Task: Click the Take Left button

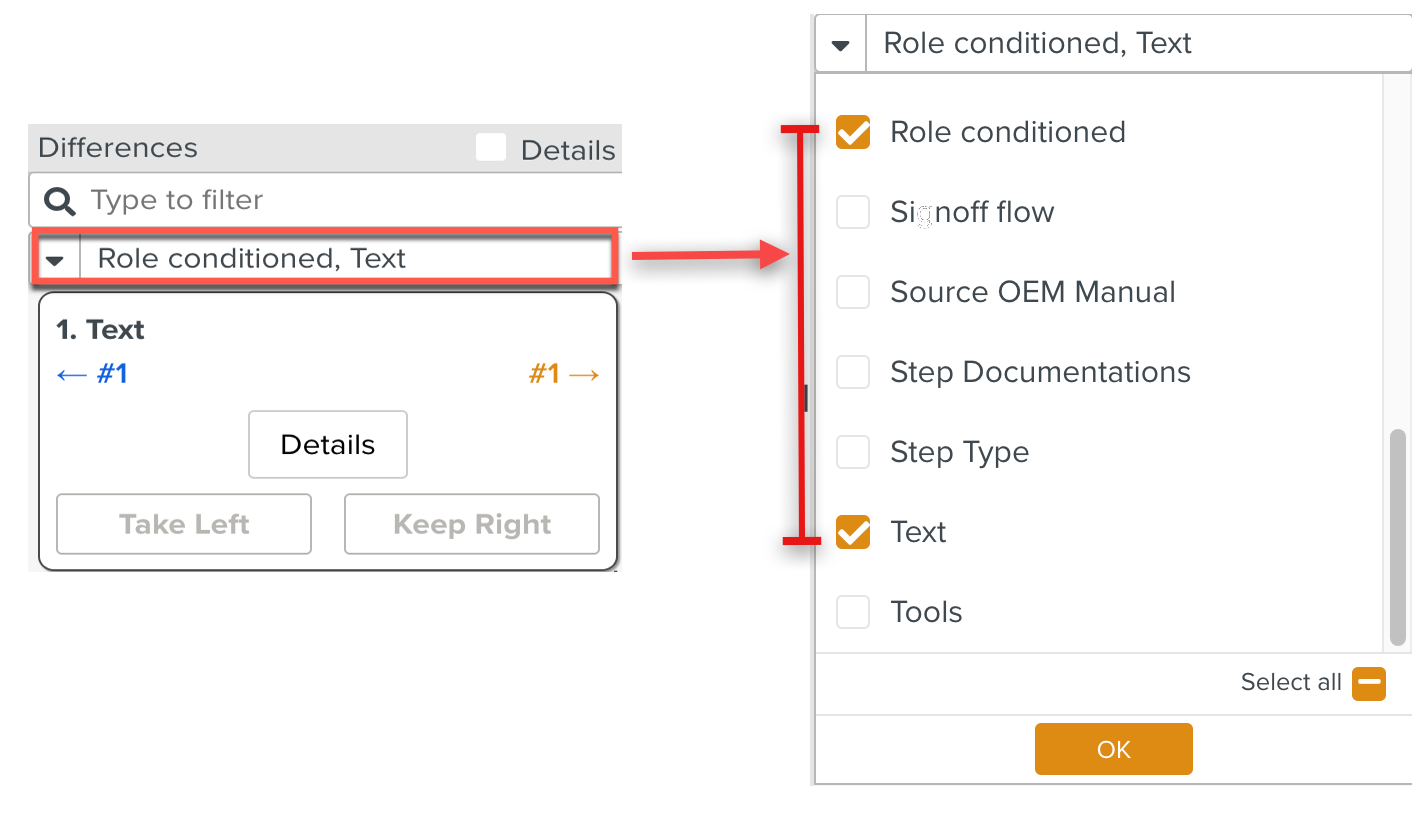Action: click(x=184, y=524)
